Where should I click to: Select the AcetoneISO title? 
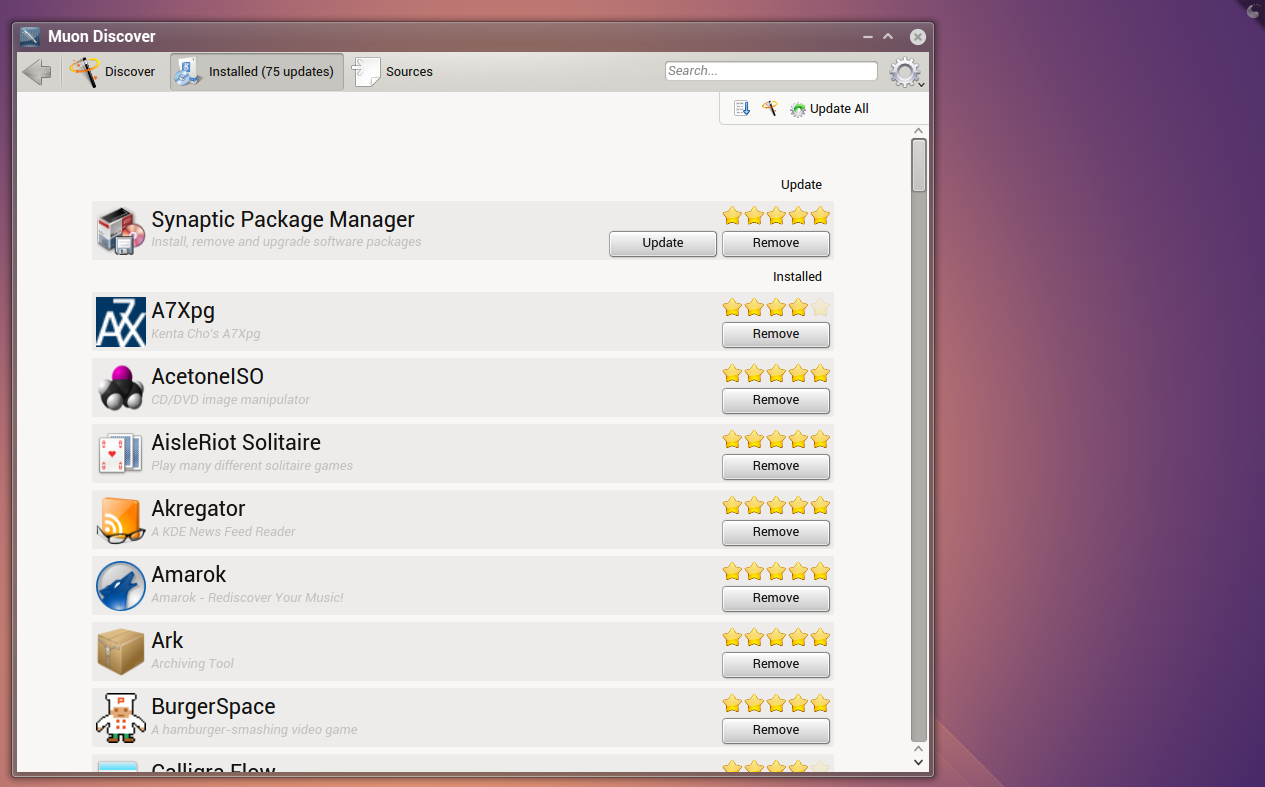pyautogui.click(x=208, y=377)
